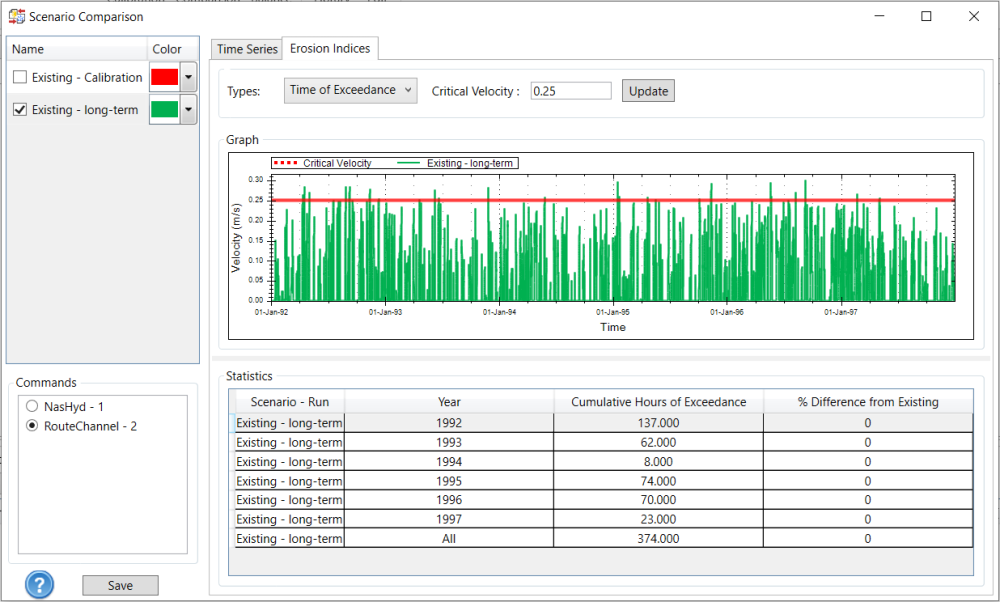1000x602 pixels.
Task: Click the Scenario Comparison app icon in title bar
Action: (16, 16)
